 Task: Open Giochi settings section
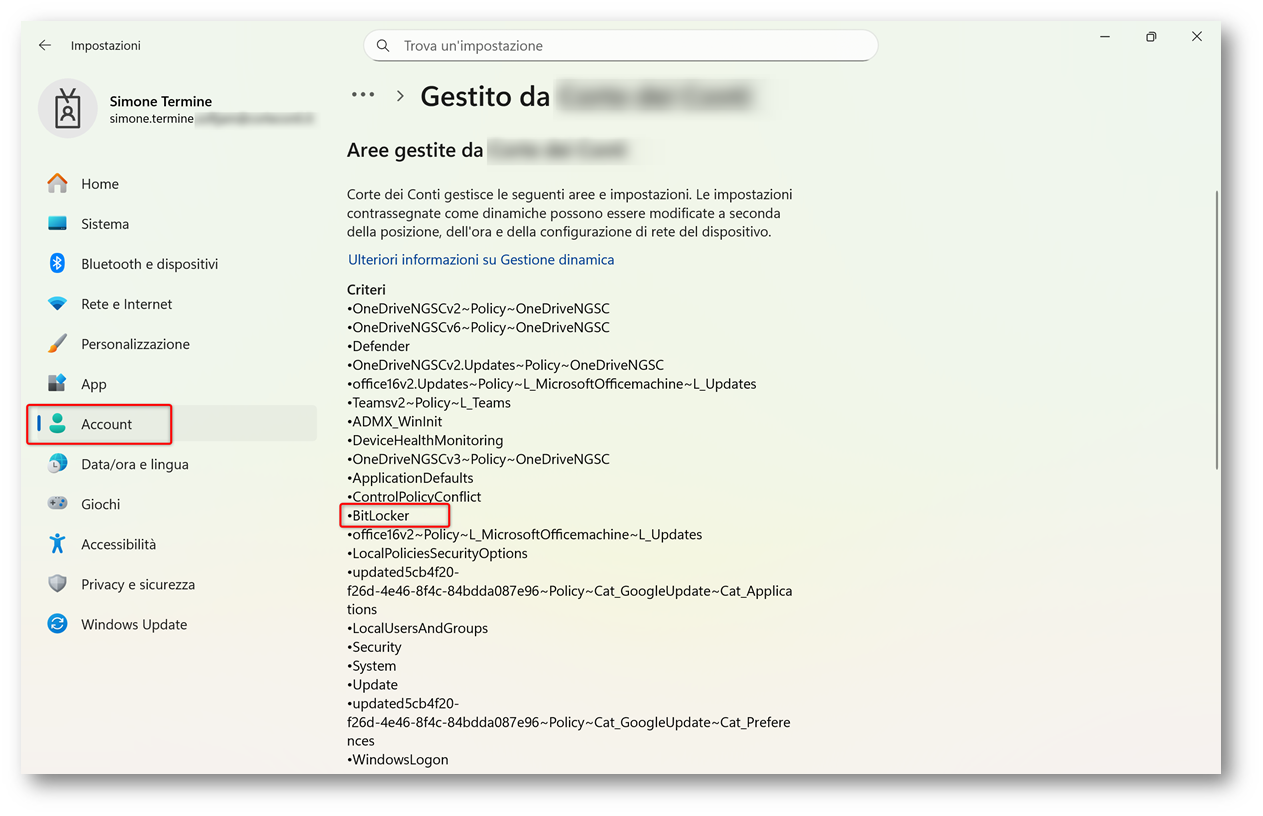100,504
